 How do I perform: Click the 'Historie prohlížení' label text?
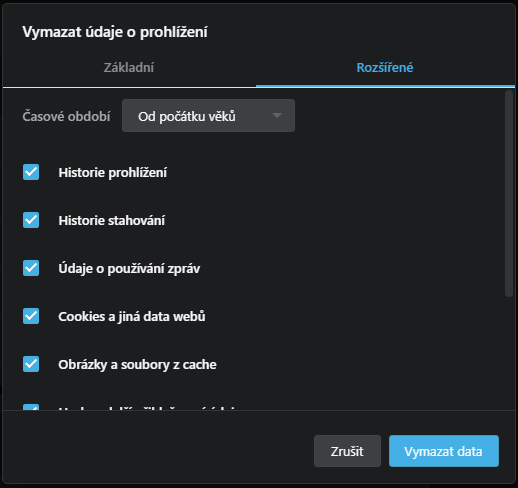[113, 173]
